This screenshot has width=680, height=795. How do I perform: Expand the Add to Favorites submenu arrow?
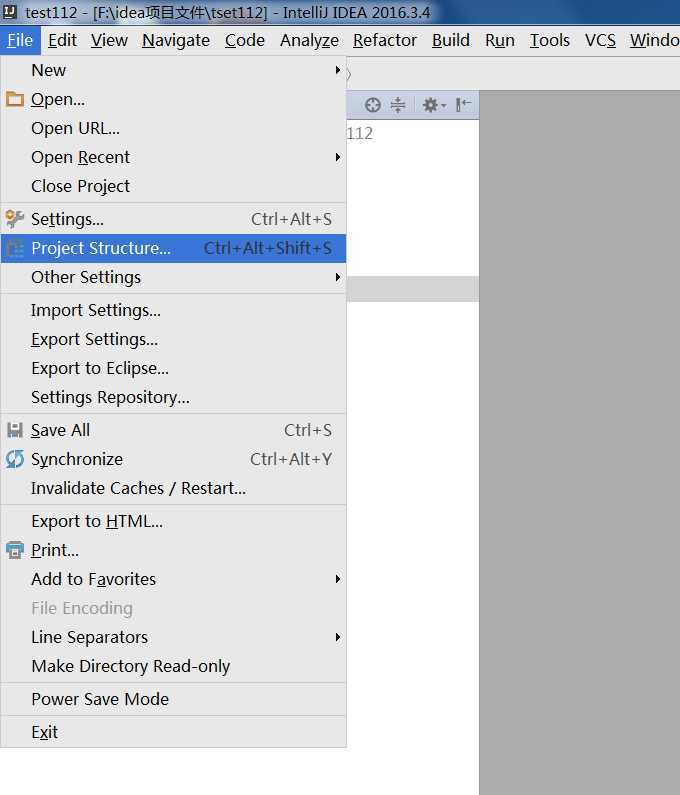[338, 579]
